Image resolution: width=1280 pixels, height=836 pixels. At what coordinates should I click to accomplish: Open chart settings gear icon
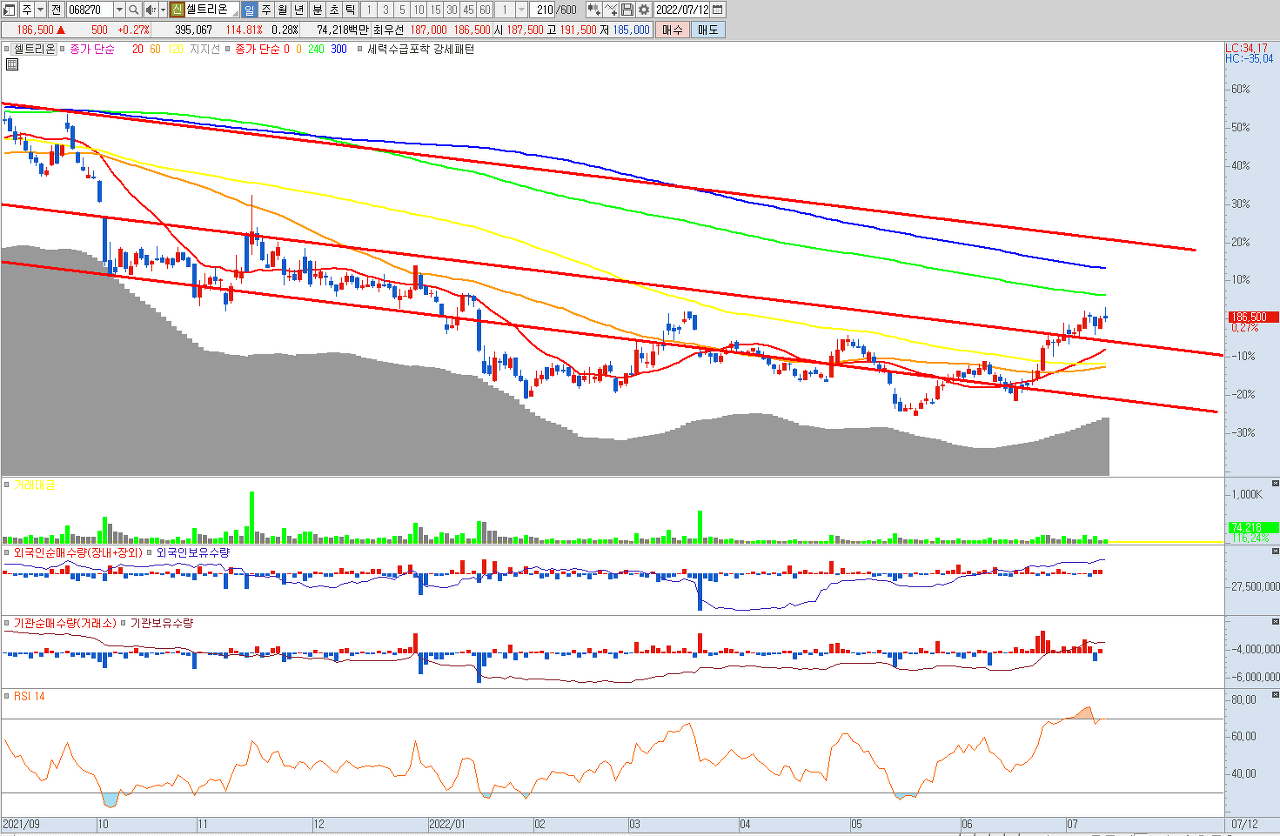[643, 10]
